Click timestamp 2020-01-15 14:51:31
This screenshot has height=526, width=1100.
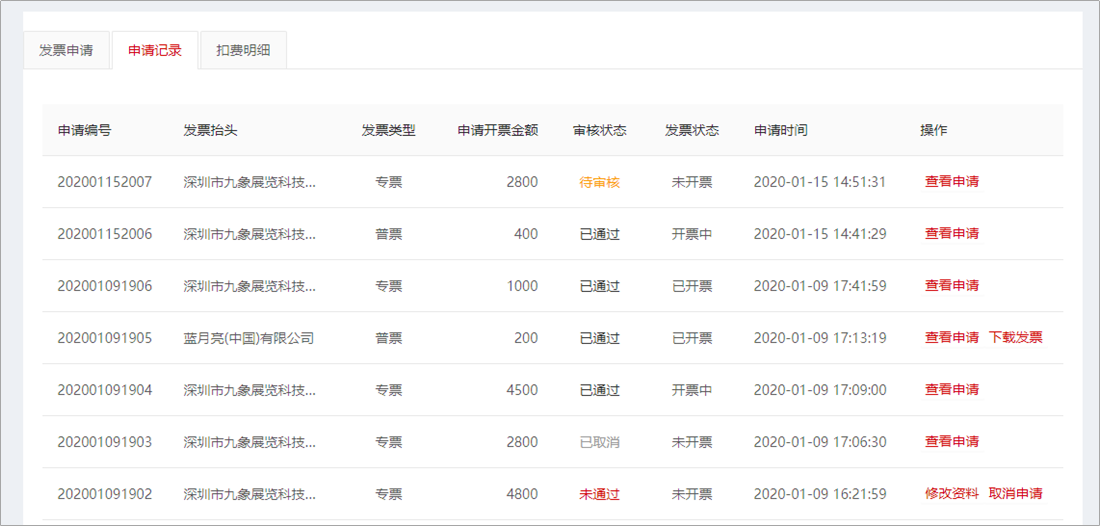tap(820, 182)
